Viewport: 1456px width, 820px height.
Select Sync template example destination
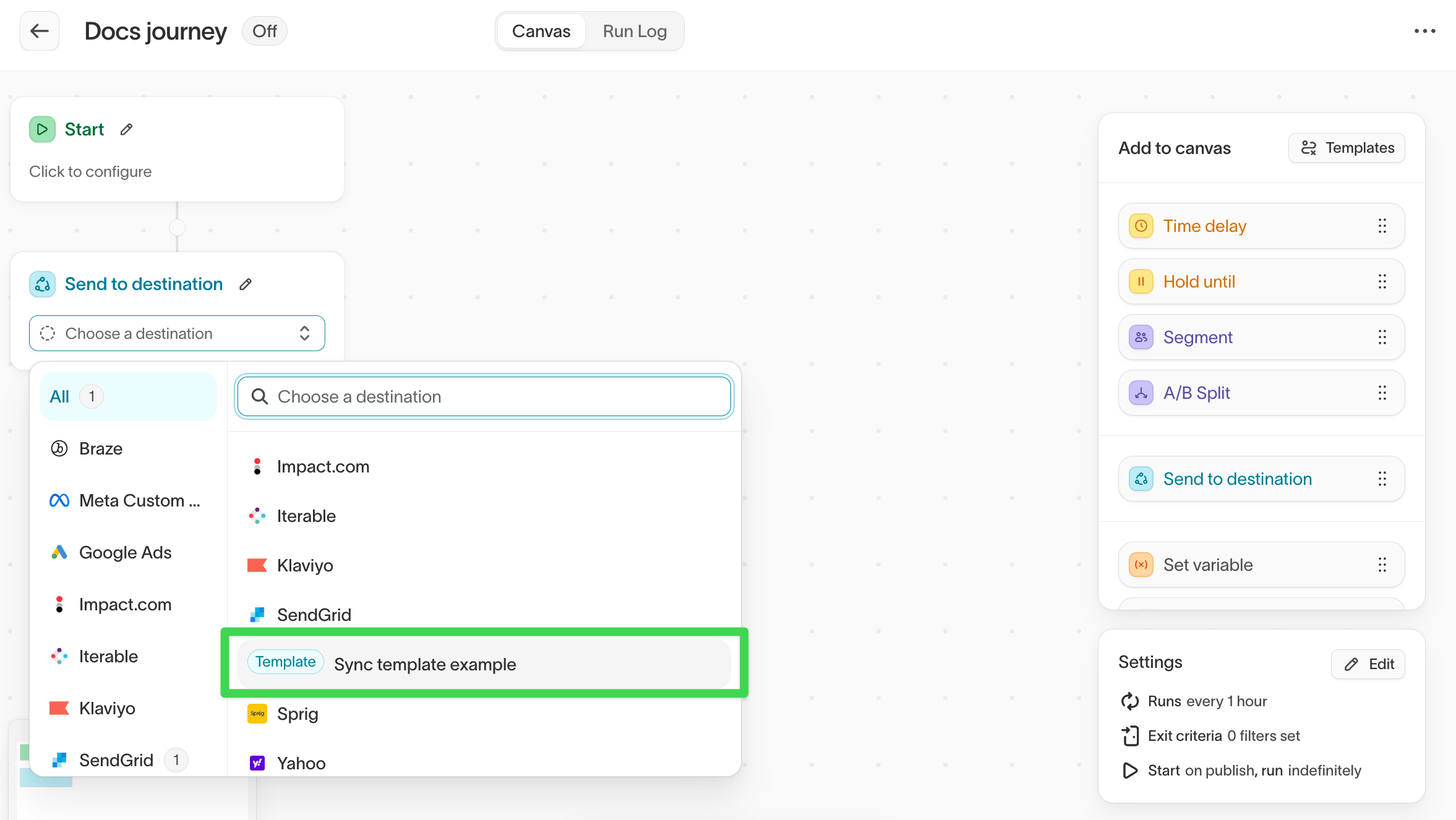484,664
